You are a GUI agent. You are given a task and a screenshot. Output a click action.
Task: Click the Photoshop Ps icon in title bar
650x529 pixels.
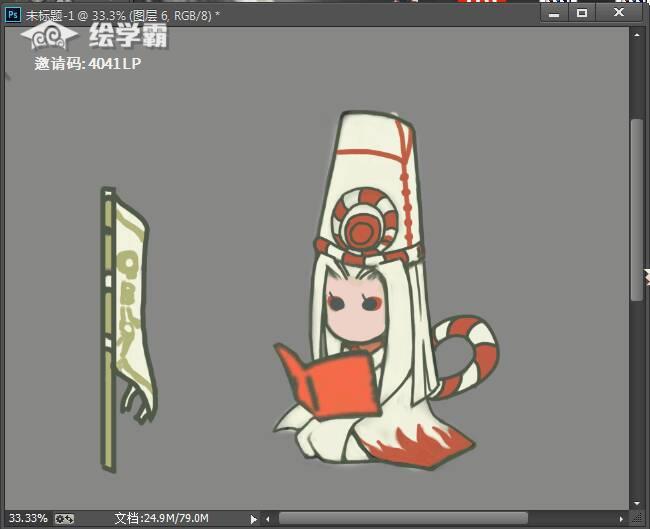pos(12,15)
